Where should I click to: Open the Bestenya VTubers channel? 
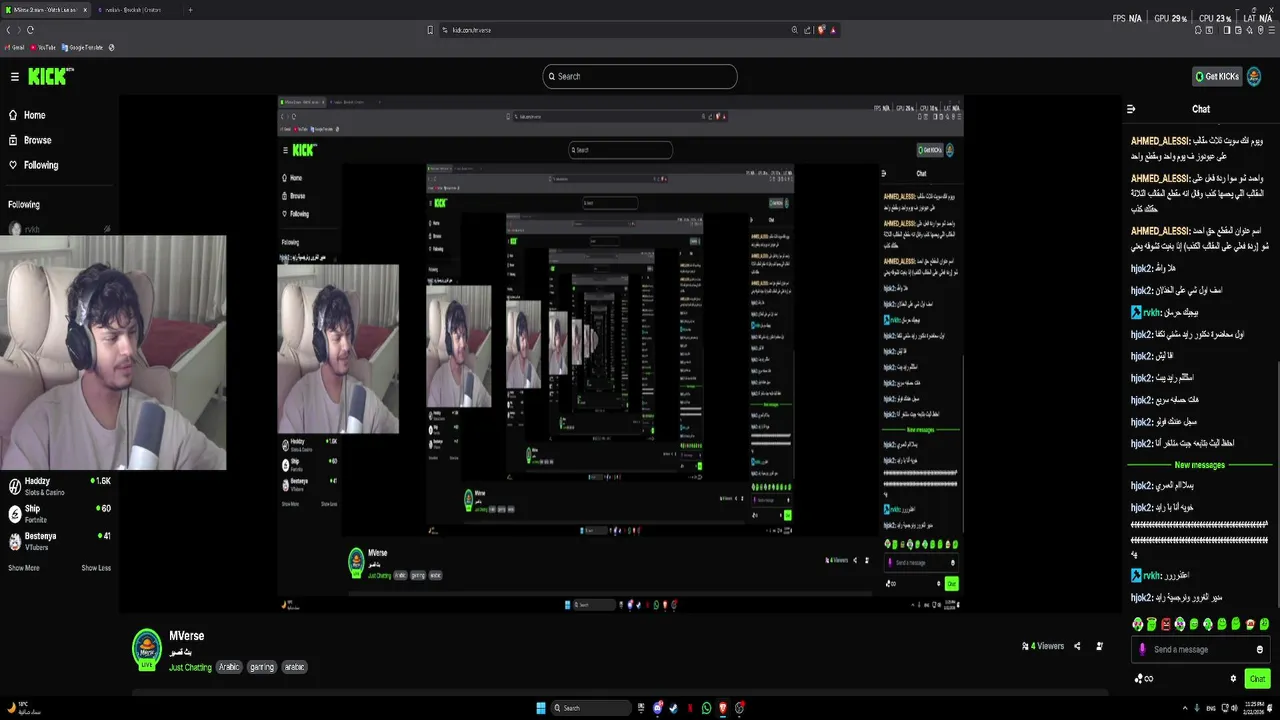(x=60, y=541)
